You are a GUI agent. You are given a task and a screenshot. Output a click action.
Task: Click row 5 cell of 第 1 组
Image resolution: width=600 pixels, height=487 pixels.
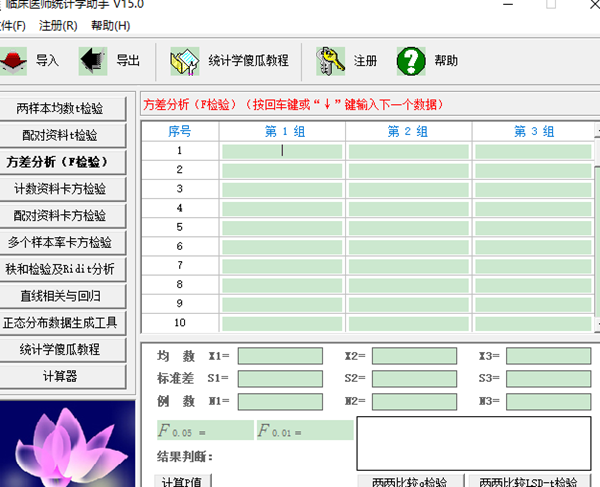click(282, 228)
